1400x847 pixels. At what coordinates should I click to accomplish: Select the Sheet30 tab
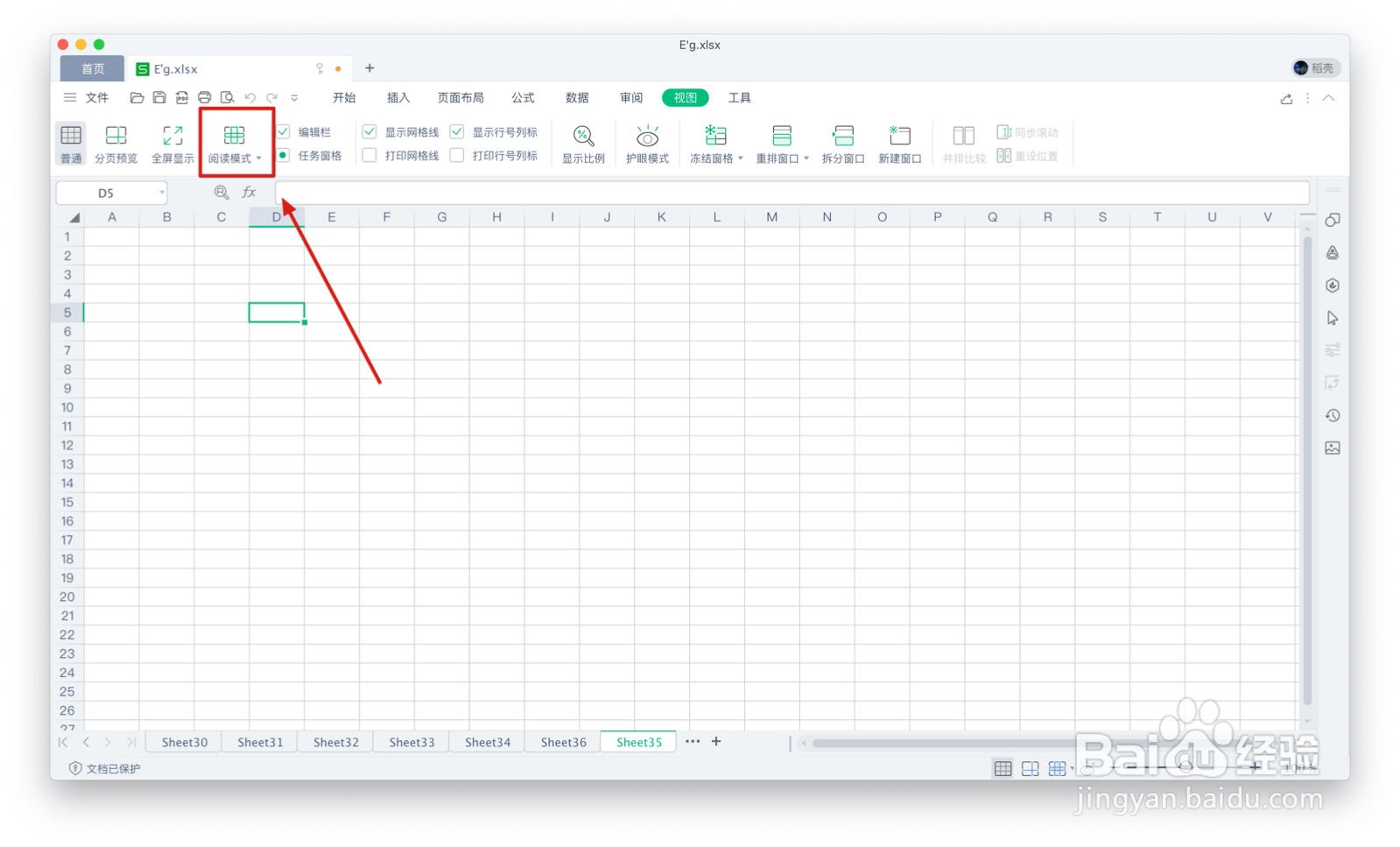coord(184,742)
